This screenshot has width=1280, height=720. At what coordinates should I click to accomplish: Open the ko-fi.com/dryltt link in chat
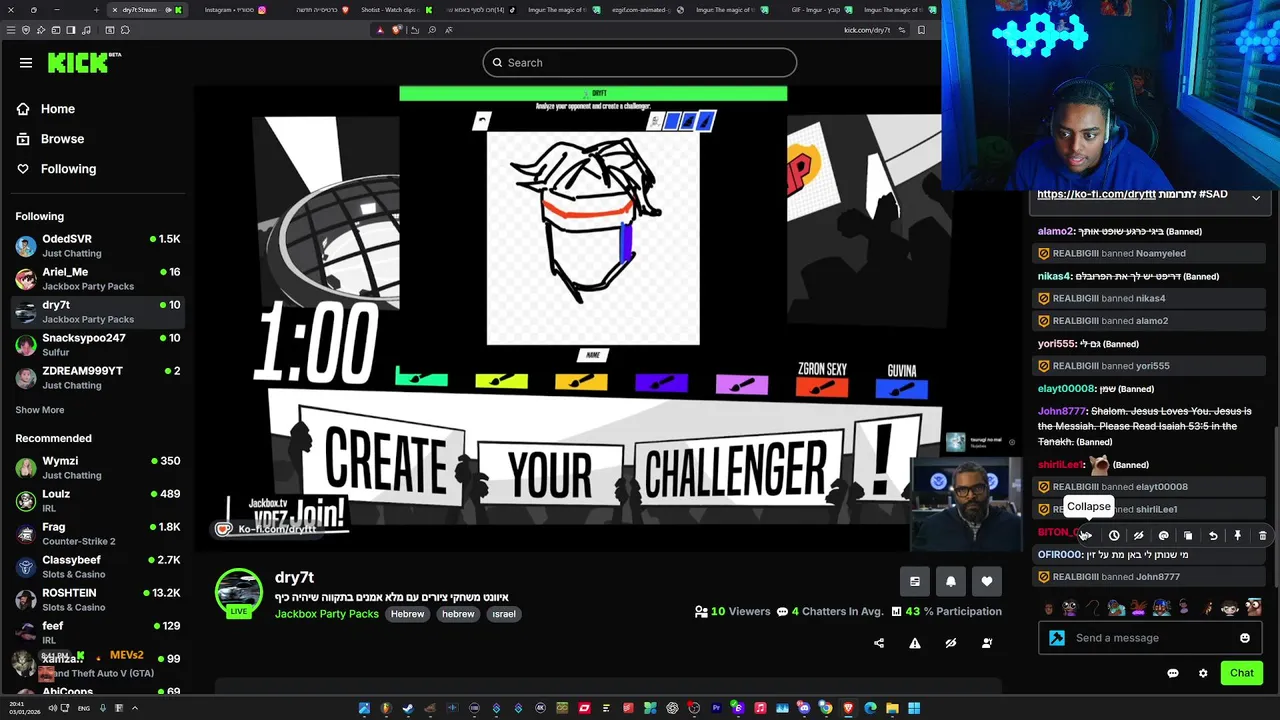(1096, 195)
